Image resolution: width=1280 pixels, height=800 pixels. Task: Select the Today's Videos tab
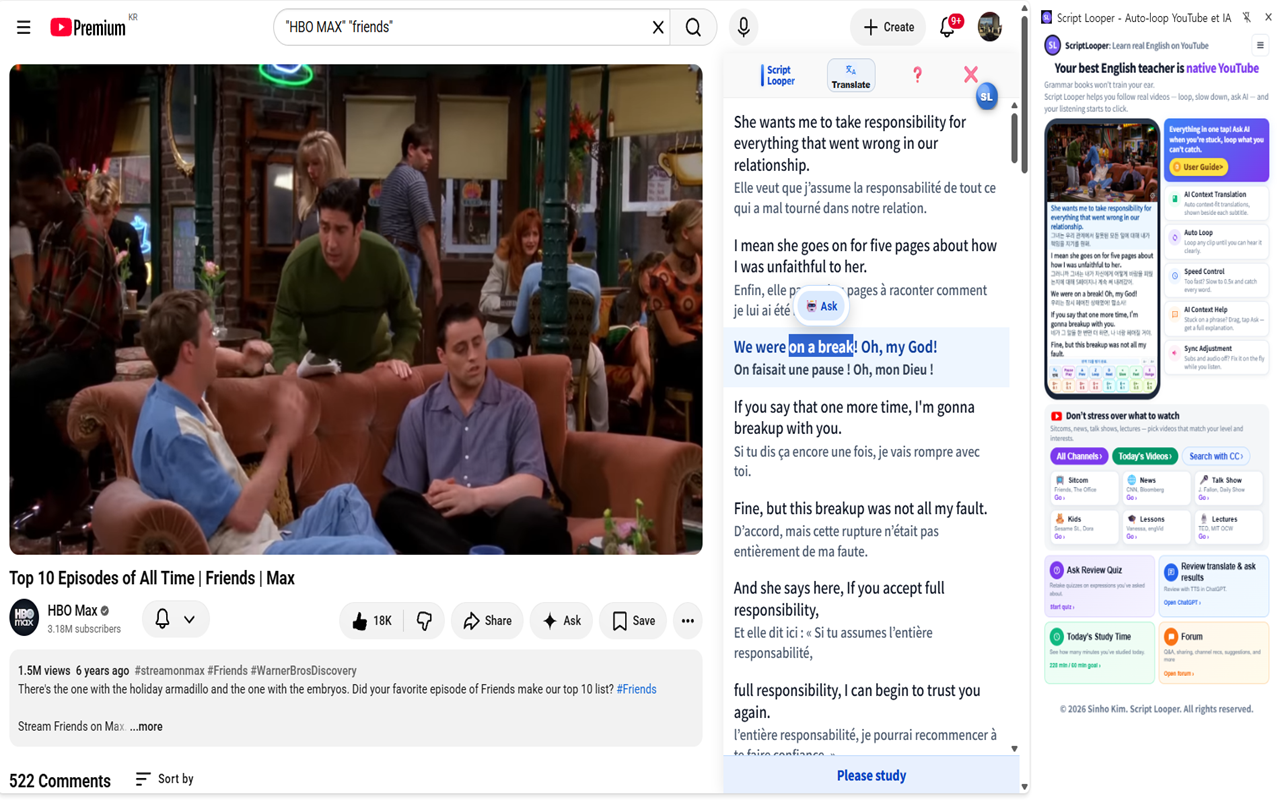click(x=1145, y=456)
